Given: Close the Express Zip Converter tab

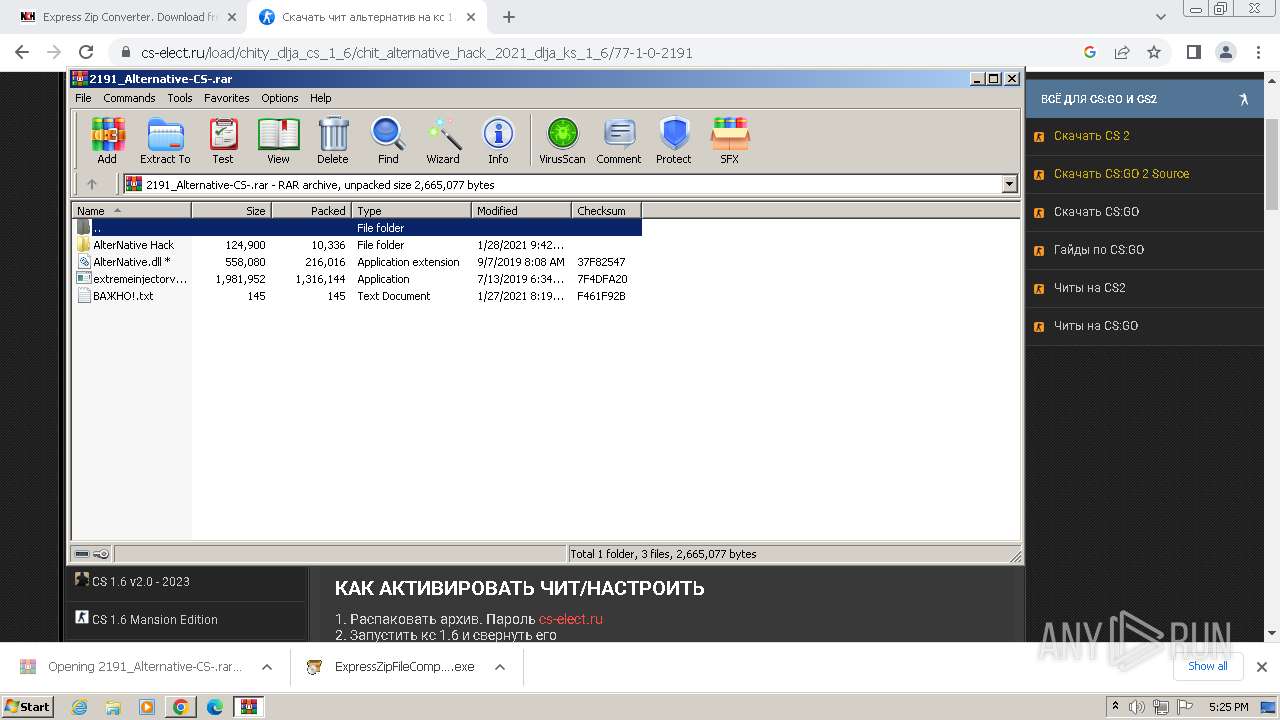Looking at the screenshot, I should 231,17.
